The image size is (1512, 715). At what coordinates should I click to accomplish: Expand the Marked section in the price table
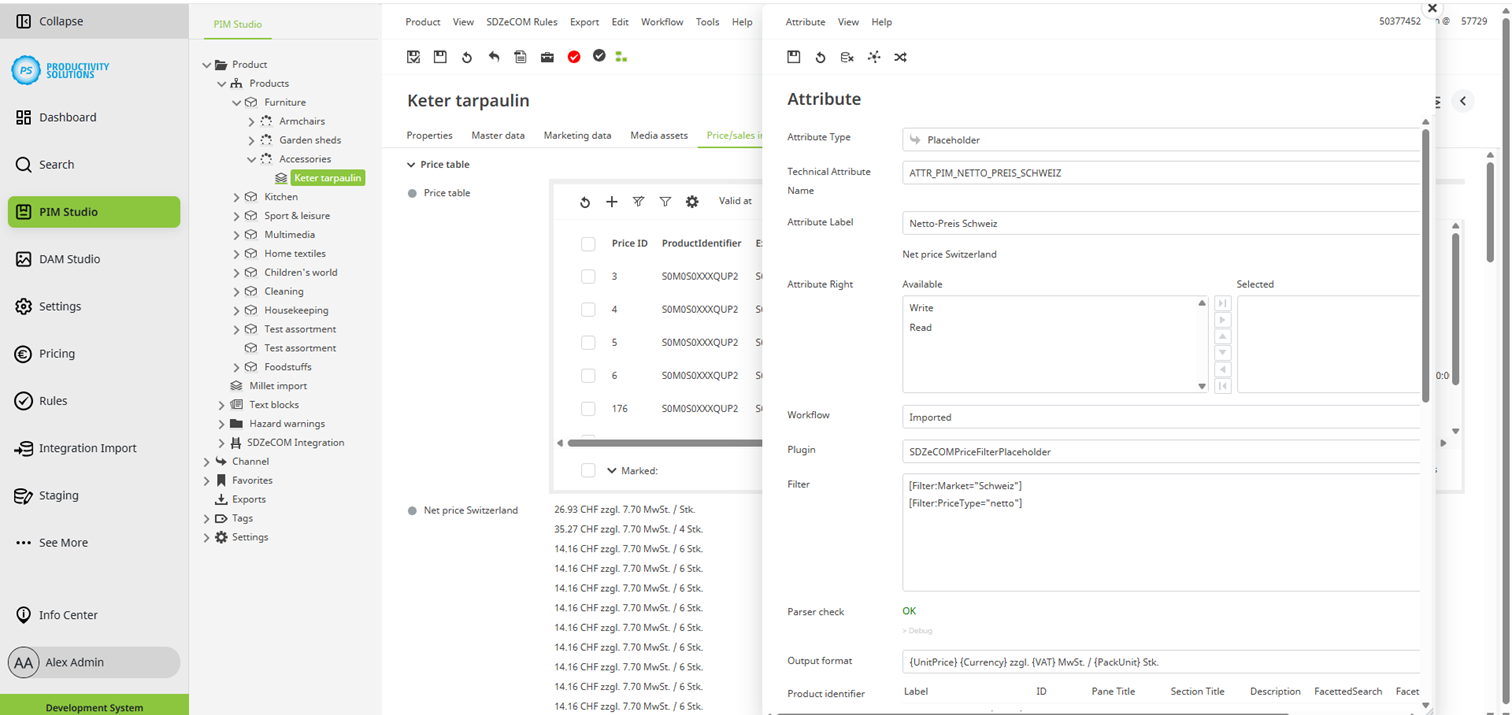(610, 470)
